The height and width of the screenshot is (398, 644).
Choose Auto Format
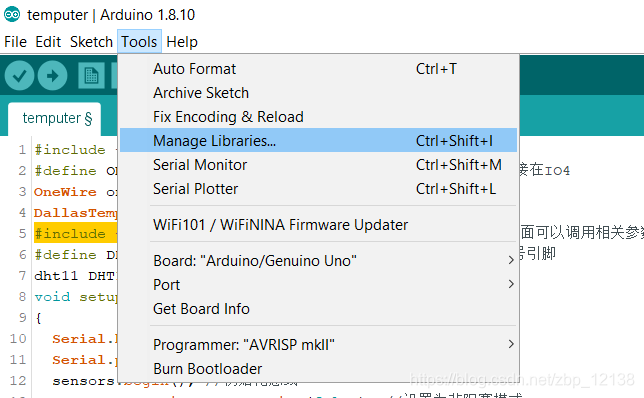(x=318, y=69)
